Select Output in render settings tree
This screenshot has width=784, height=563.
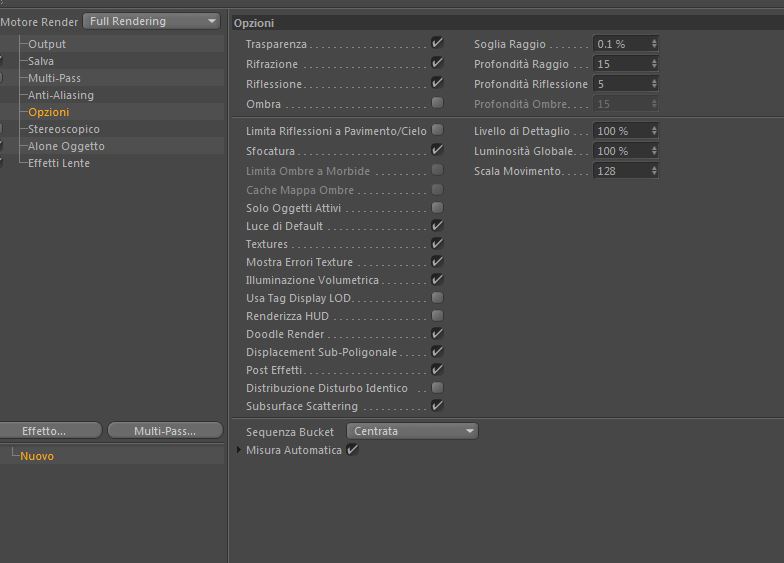tap(46, 44)
